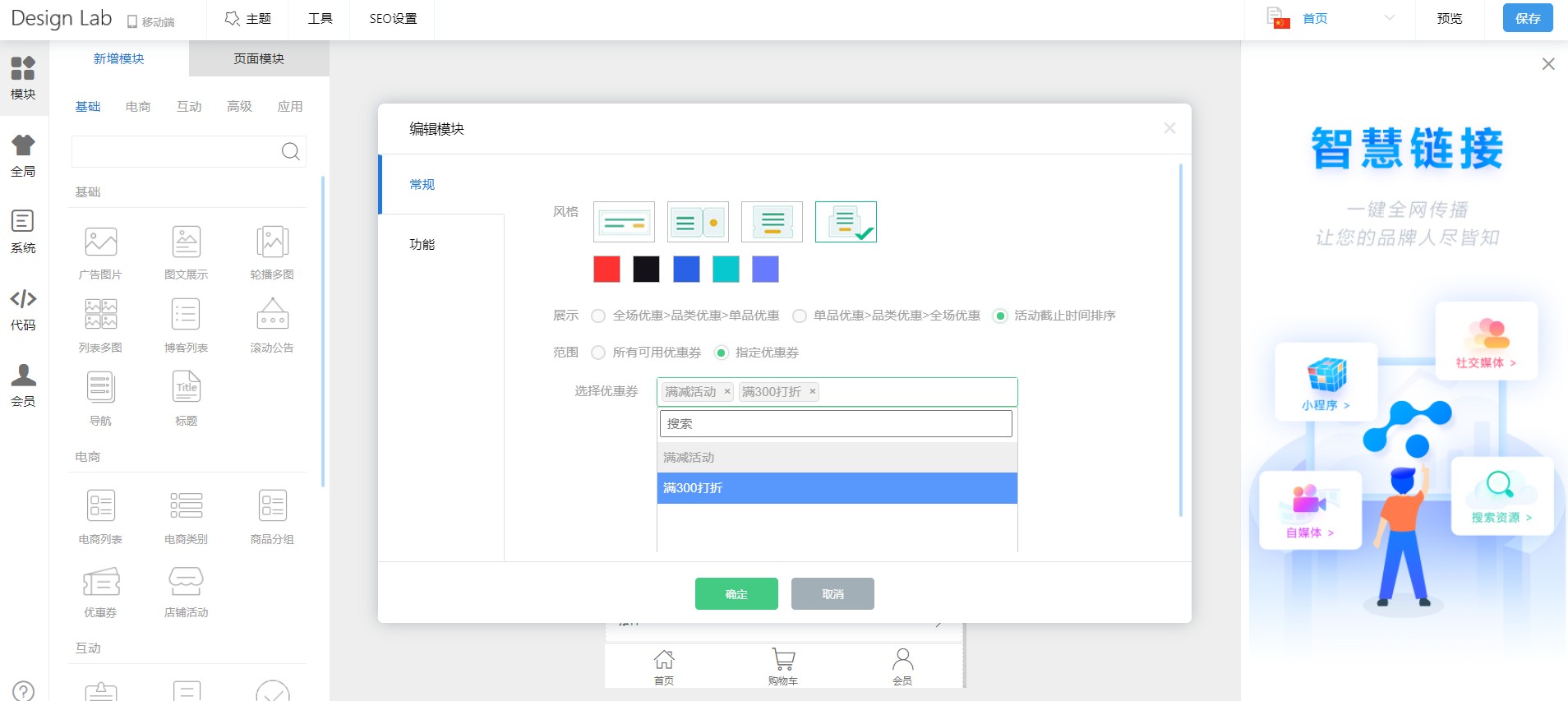Switch to 移动端 mobile view
This screenshot has width=1568, height=701.
pos(150,22)
